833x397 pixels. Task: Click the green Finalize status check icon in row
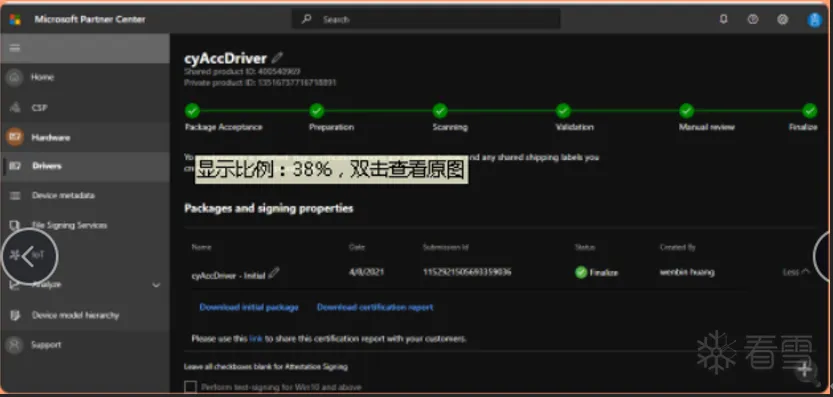[x=581, y=273]
